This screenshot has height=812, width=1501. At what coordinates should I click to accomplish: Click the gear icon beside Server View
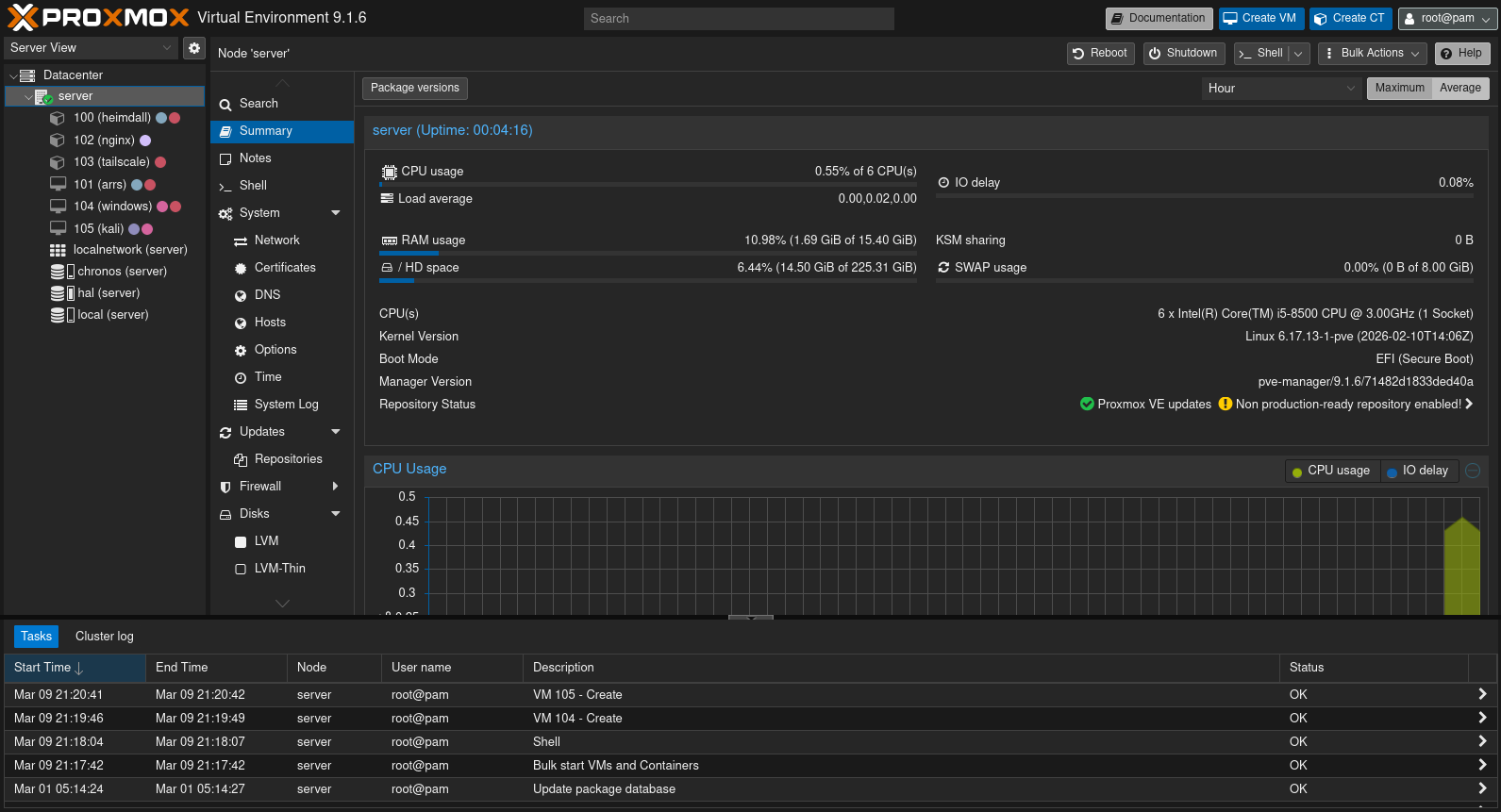click(x=194, y=48)
